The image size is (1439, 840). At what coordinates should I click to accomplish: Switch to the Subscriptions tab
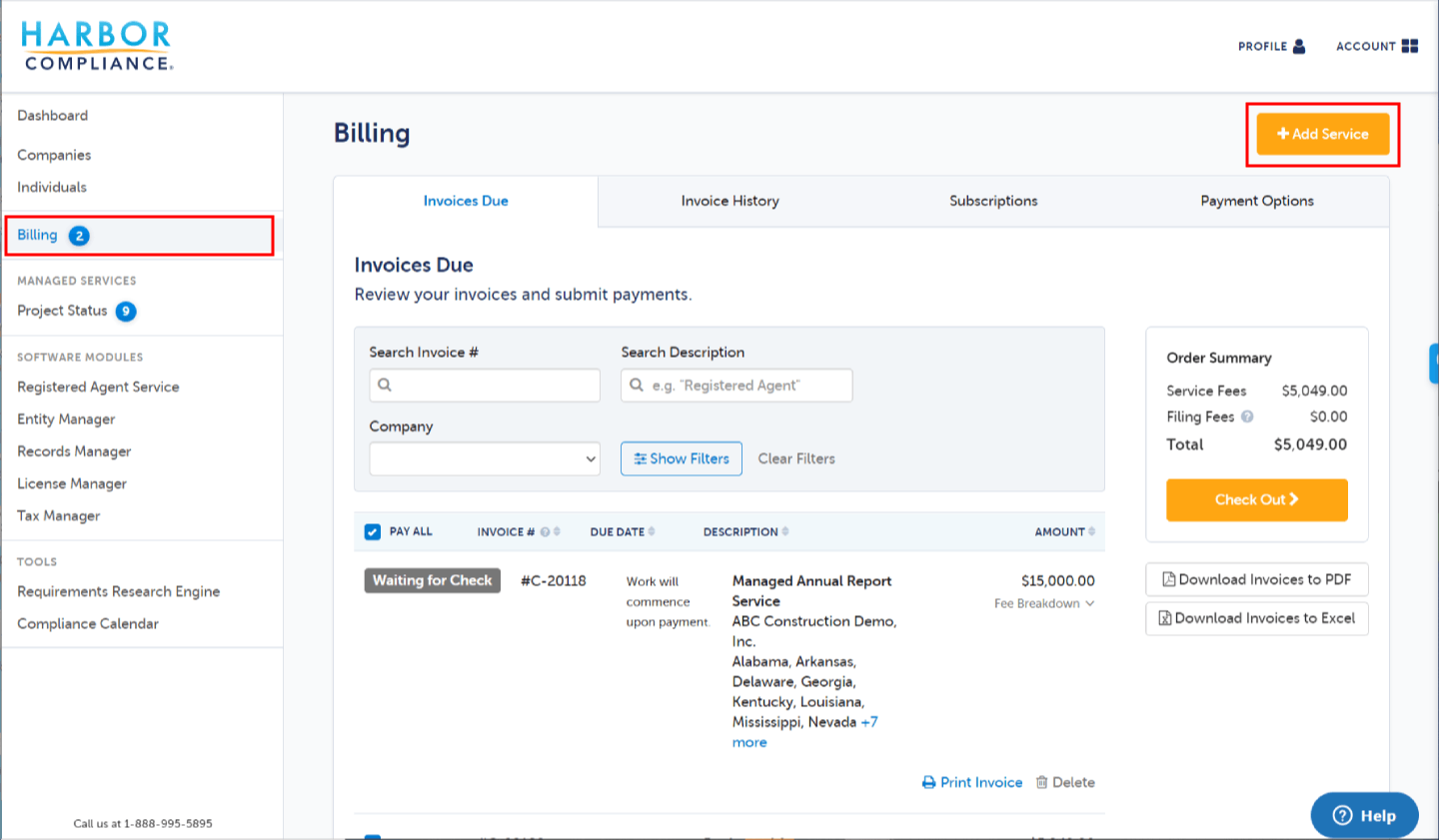pos(993,202)
